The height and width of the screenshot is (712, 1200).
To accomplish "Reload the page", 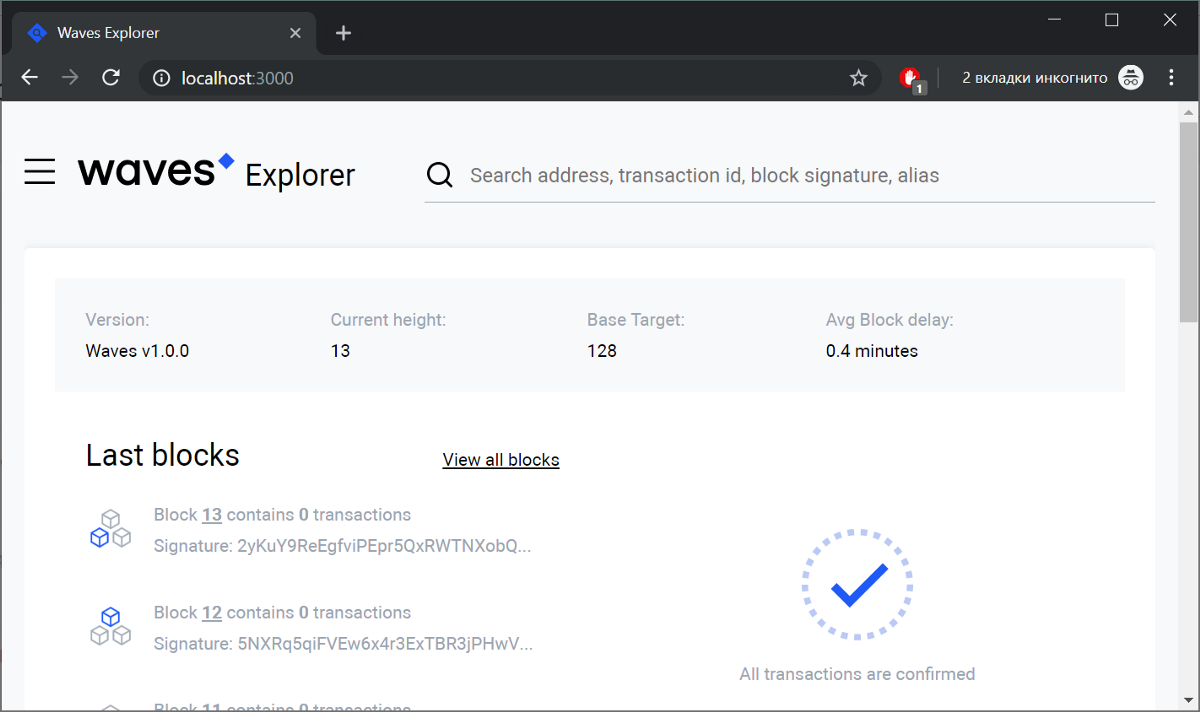I will click(110, 76).
